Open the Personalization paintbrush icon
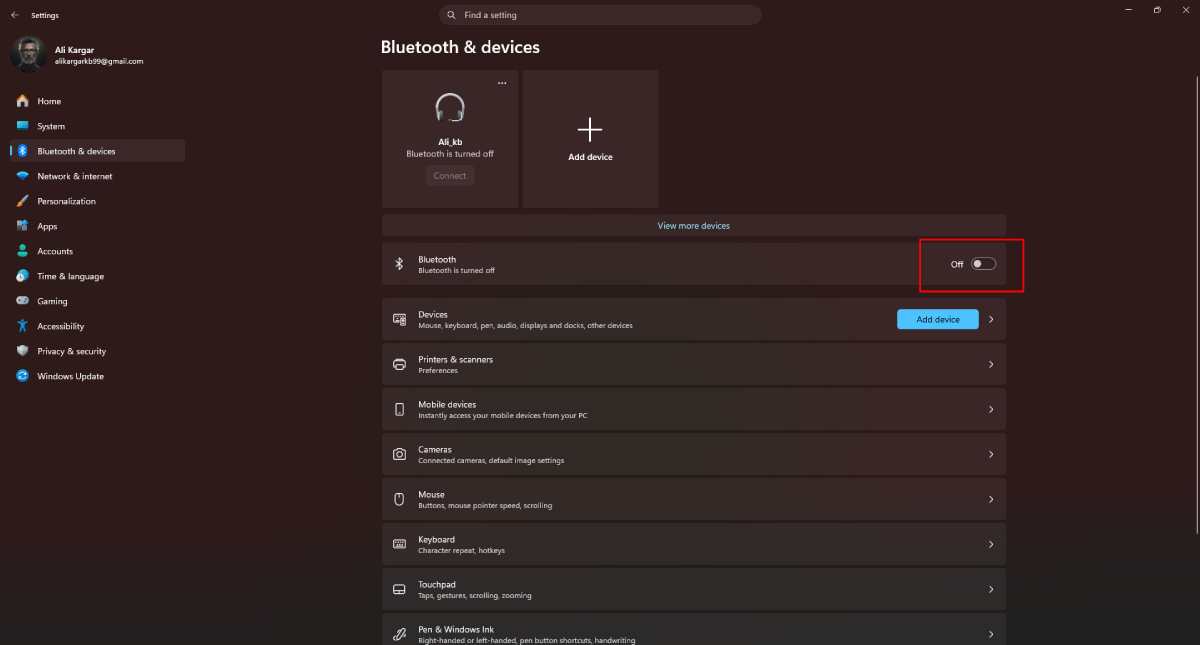Viewport: 1200px width, 645px height. coord(22,201)
